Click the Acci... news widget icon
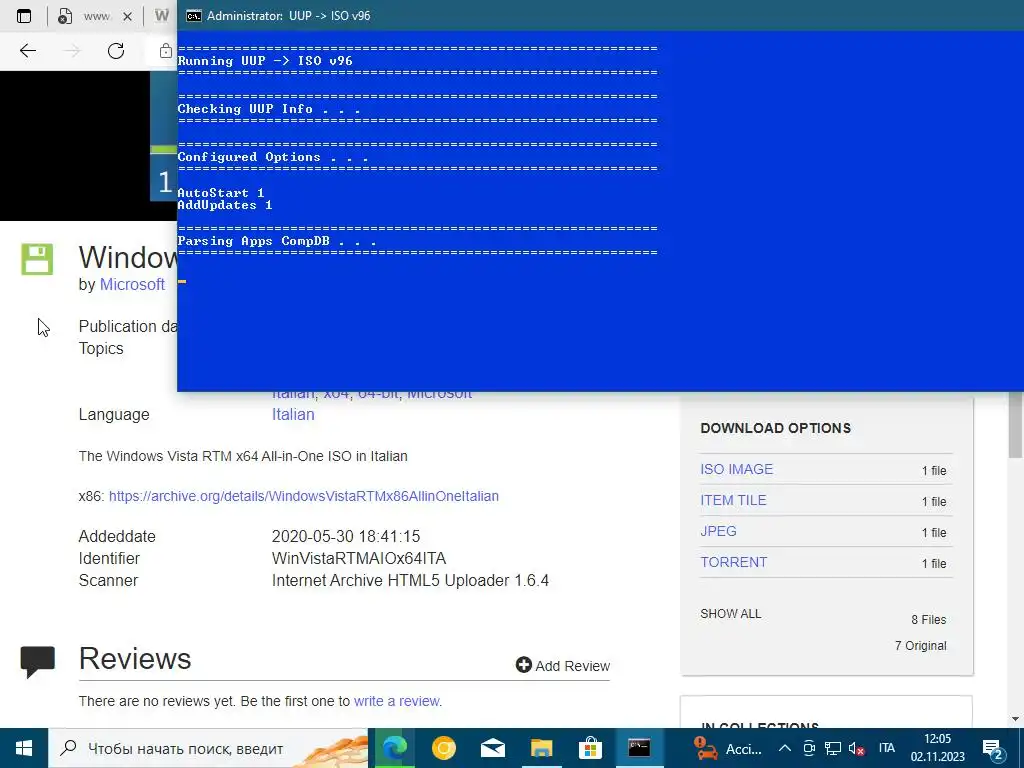 coord(705,748)
